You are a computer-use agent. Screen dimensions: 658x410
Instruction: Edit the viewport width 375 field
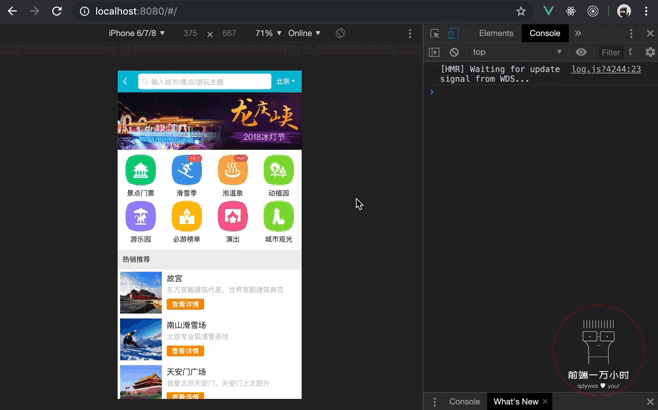[190, 33]
